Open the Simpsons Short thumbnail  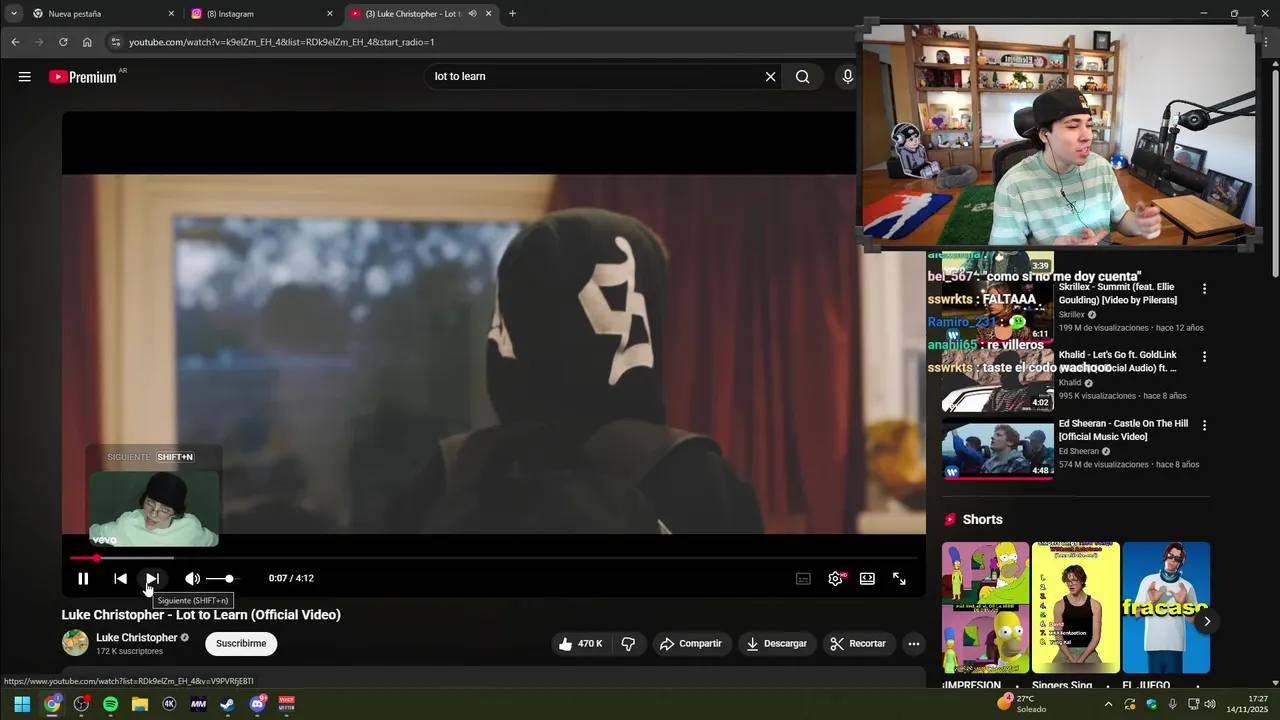985,608
